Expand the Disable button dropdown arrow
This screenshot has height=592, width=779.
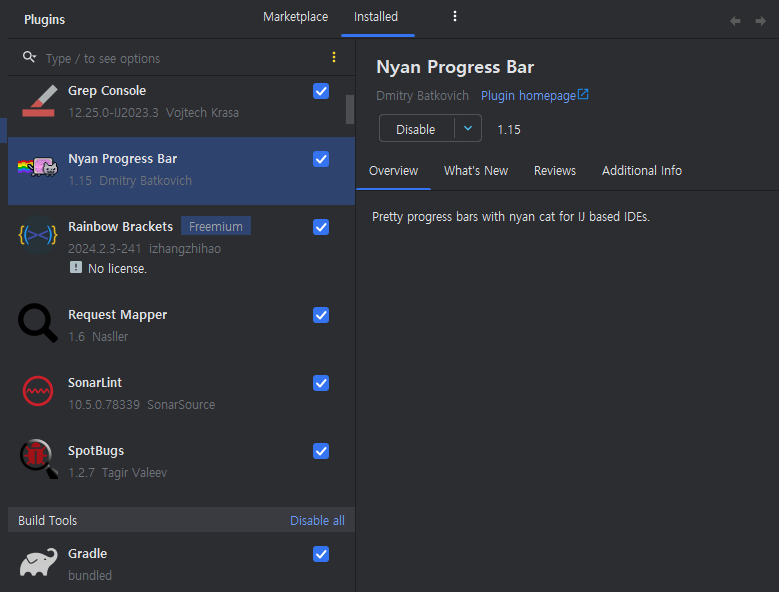tap(468, 128)
